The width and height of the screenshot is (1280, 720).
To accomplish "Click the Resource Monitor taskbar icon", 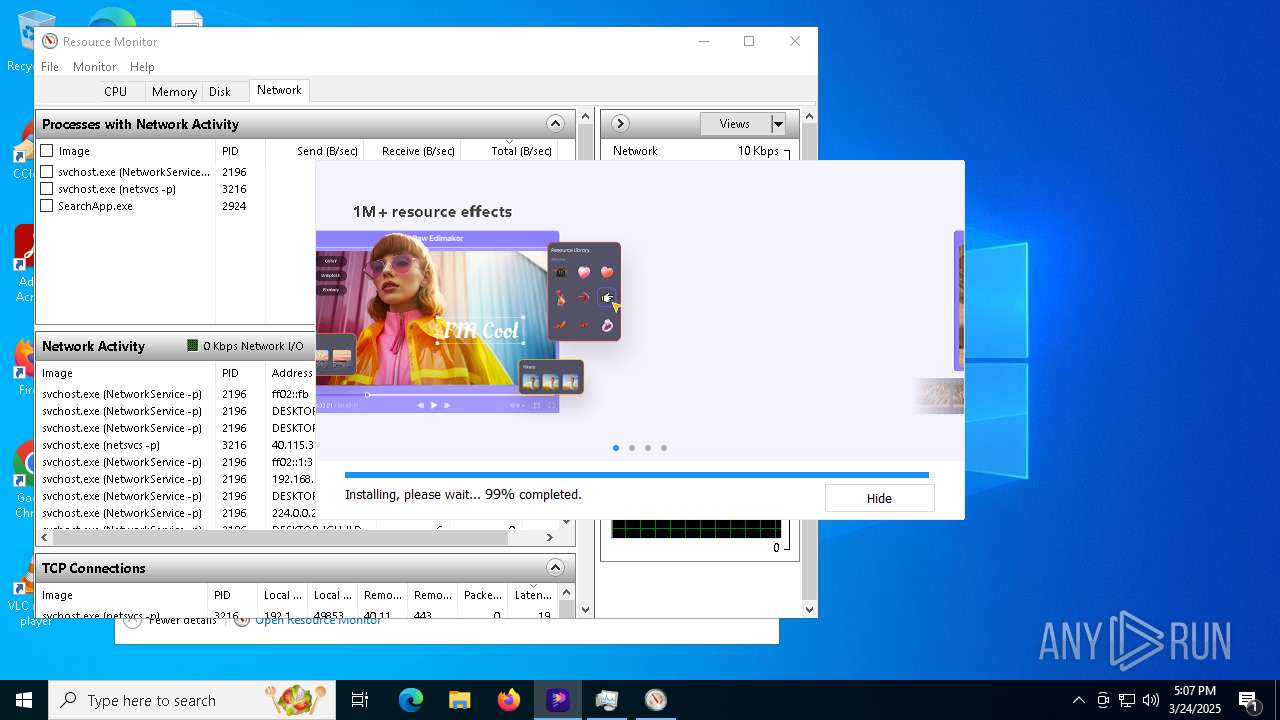I will tap(656, 700).
